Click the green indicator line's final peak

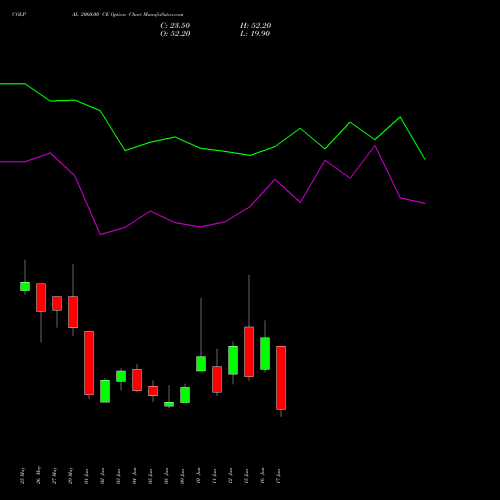[x=400, y=117]
